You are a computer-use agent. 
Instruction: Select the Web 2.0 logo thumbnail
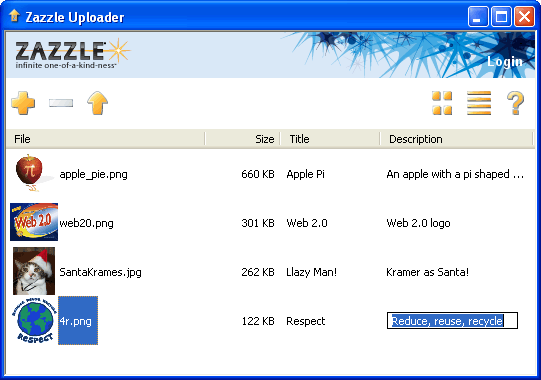pyautogui.click(x=34, y=222)
